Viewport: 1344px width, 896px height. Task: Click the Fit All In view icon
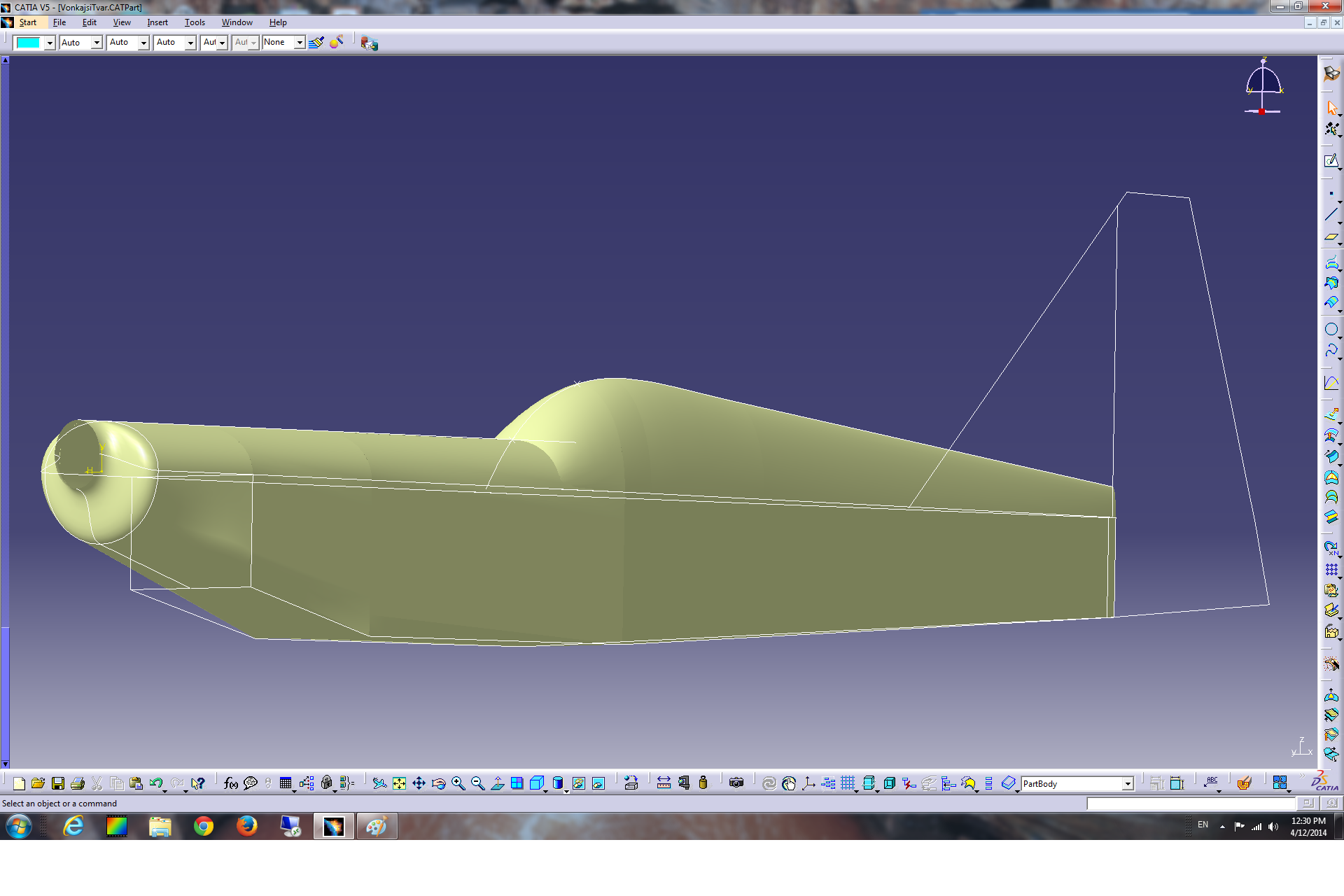tap(399, 783)
